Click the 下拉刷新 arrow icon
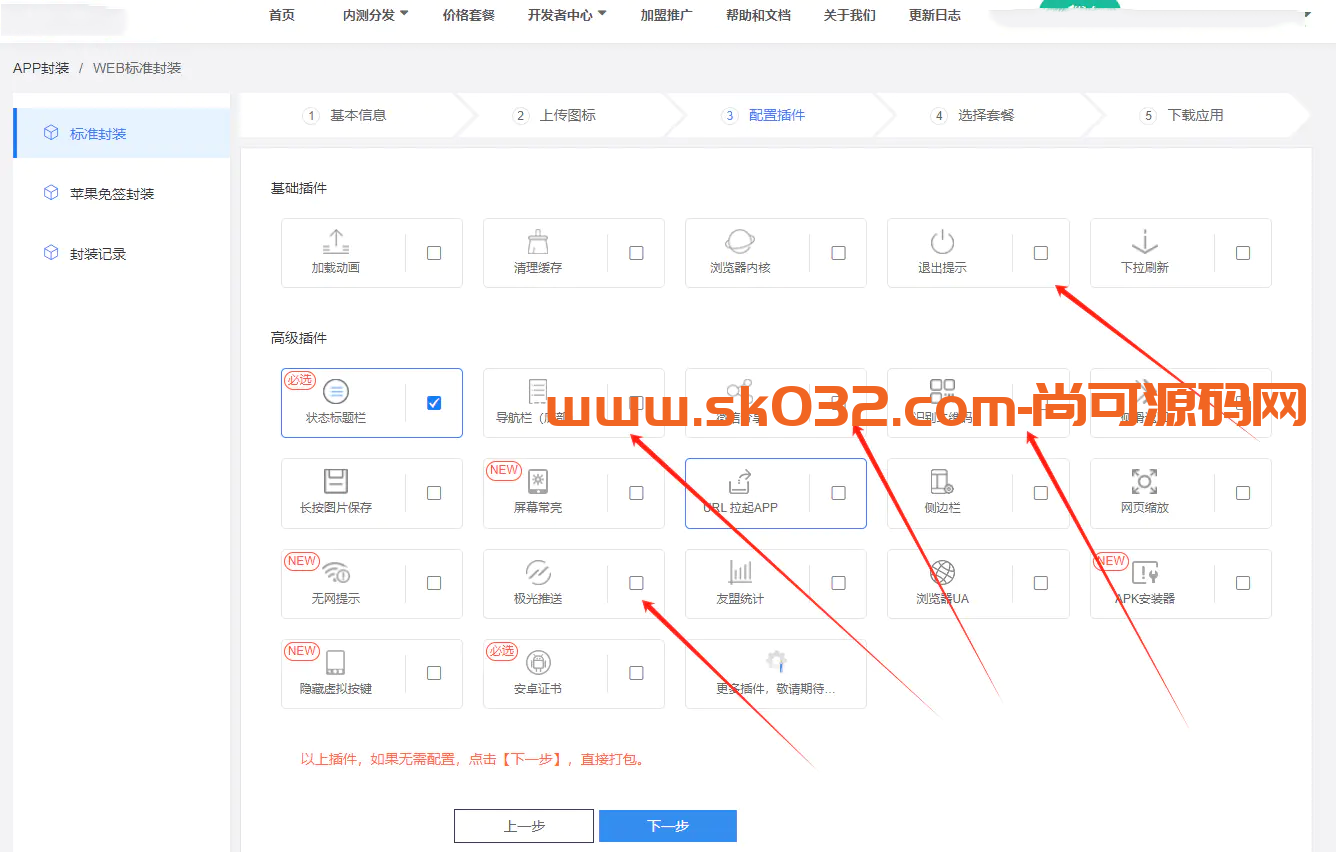The image size is (1336, 852). point(1144,242)
